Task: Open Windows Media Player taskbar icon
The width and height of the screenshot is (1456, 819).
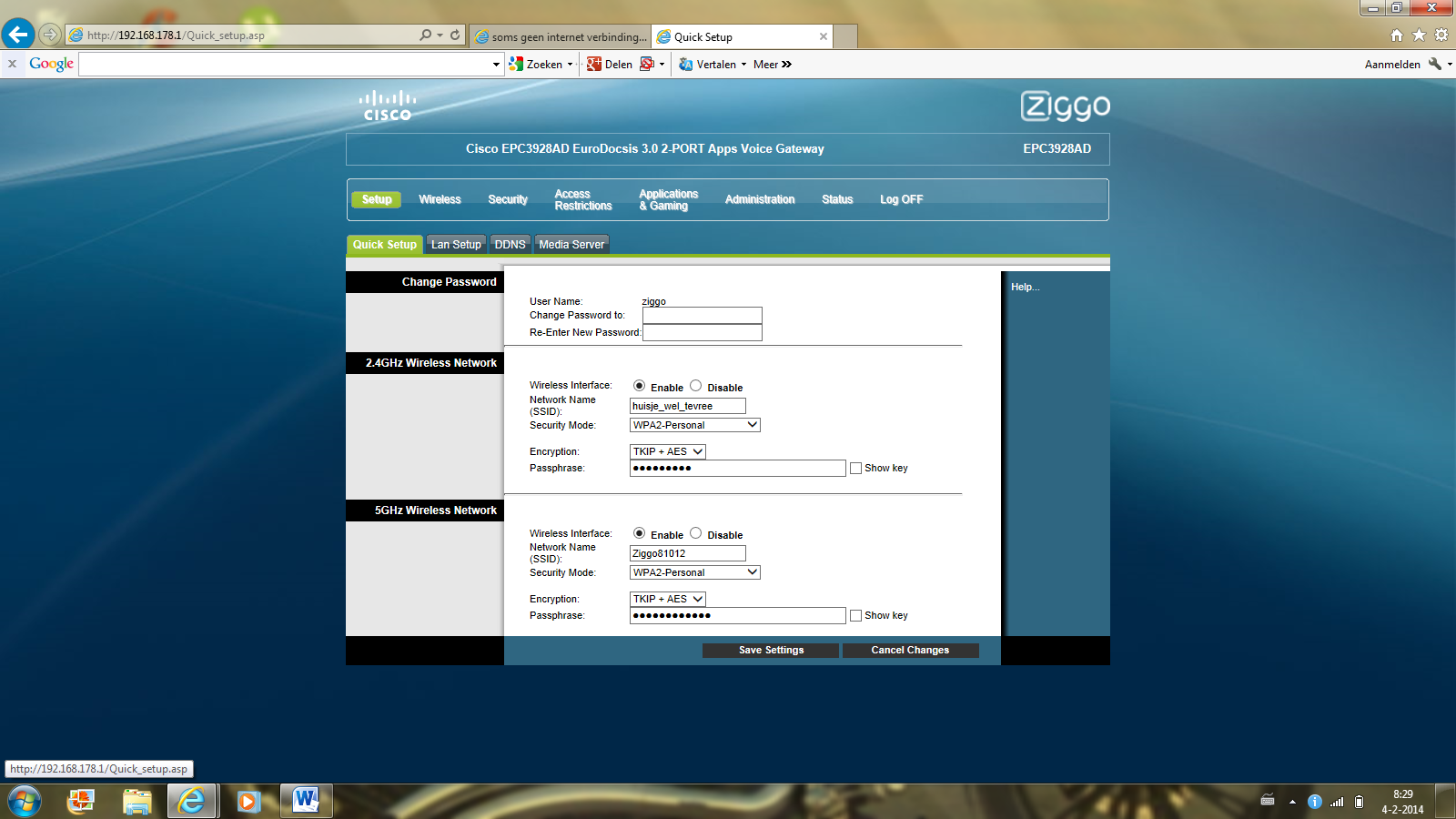Action: tap(248, 802)
